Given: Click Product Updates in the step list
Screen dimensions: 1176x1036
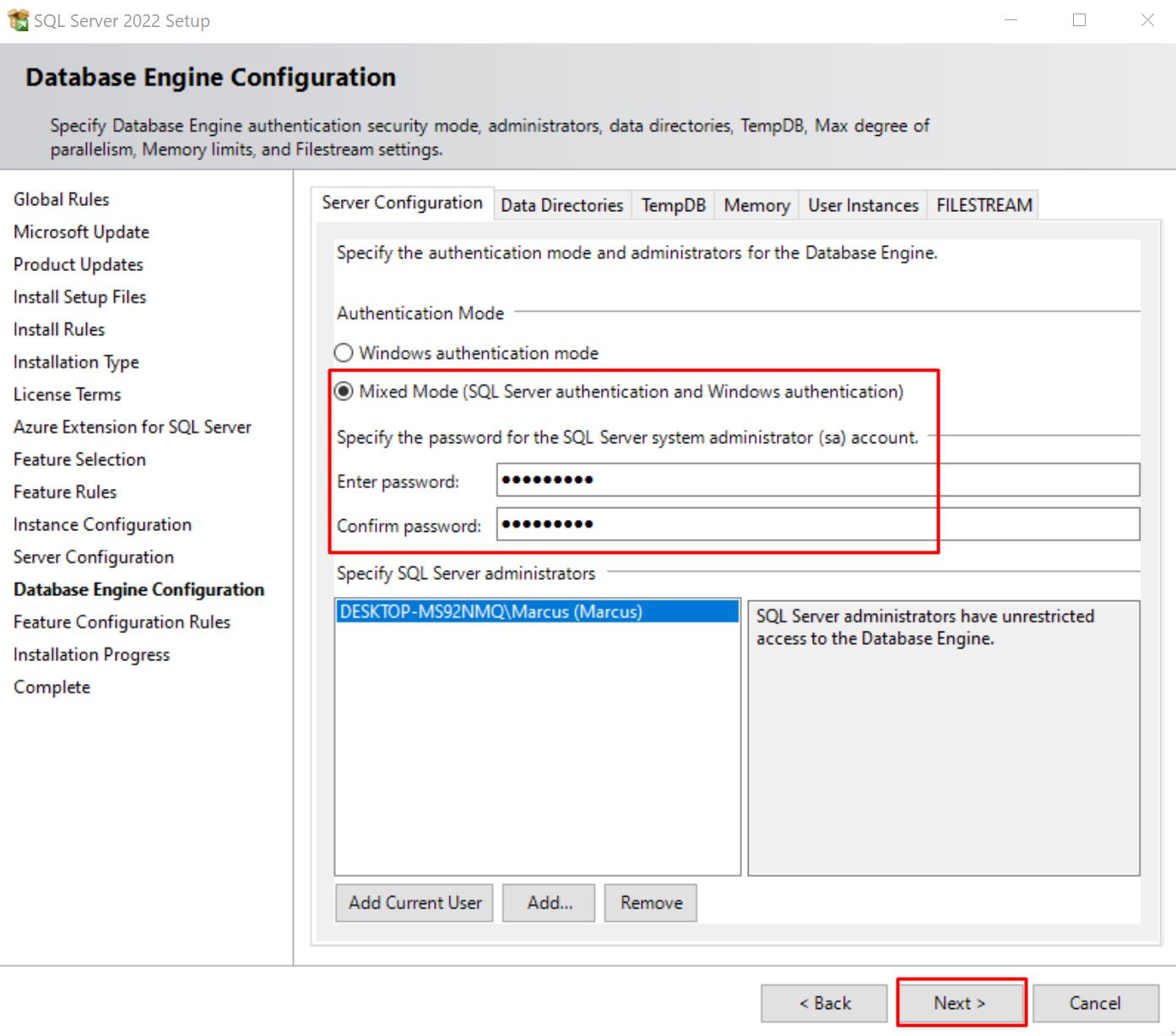Looking at the screenshot, I should (79, 264).
